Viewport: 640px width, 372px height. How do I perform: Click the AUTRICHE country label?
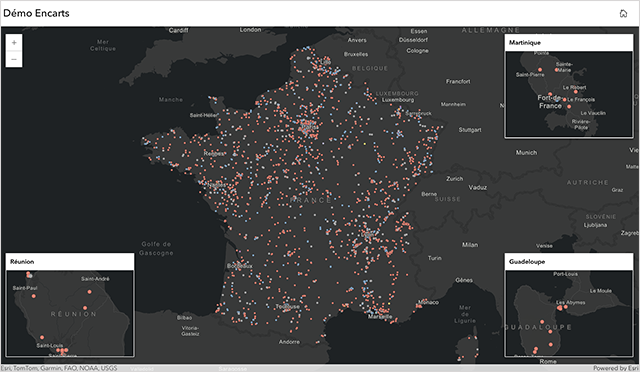[588, 183]
